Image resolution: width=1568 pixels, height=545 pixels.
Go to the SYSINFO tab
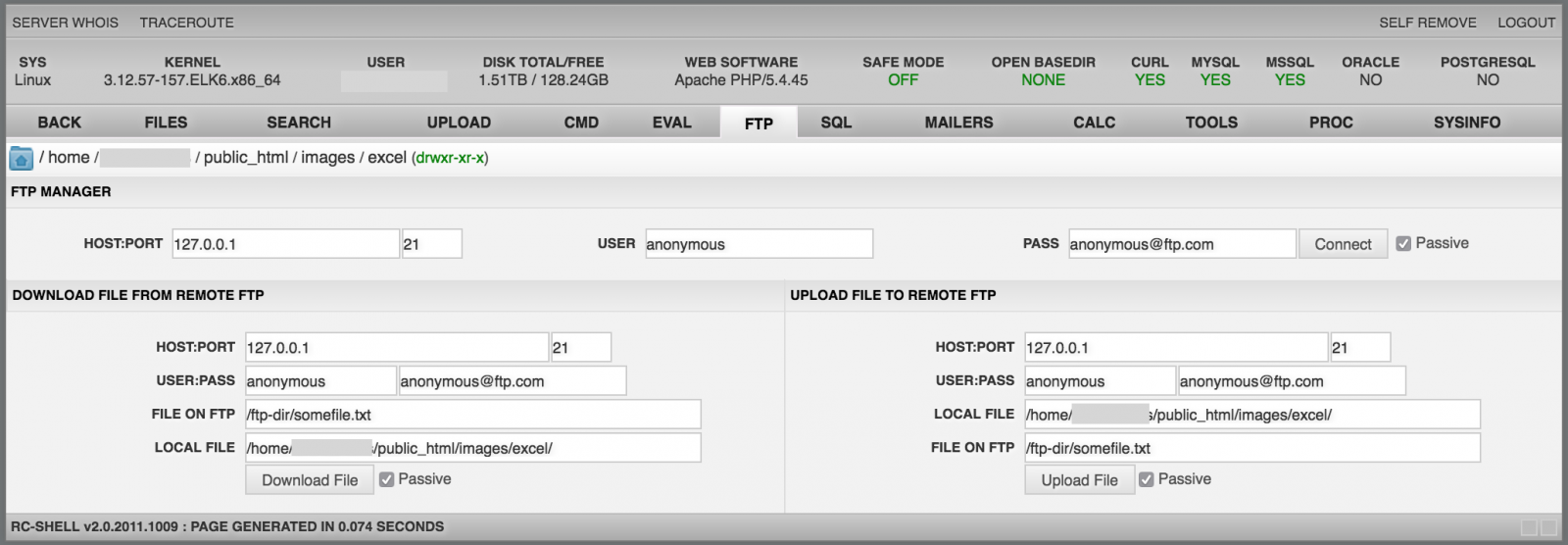[x=1466, y=123]
